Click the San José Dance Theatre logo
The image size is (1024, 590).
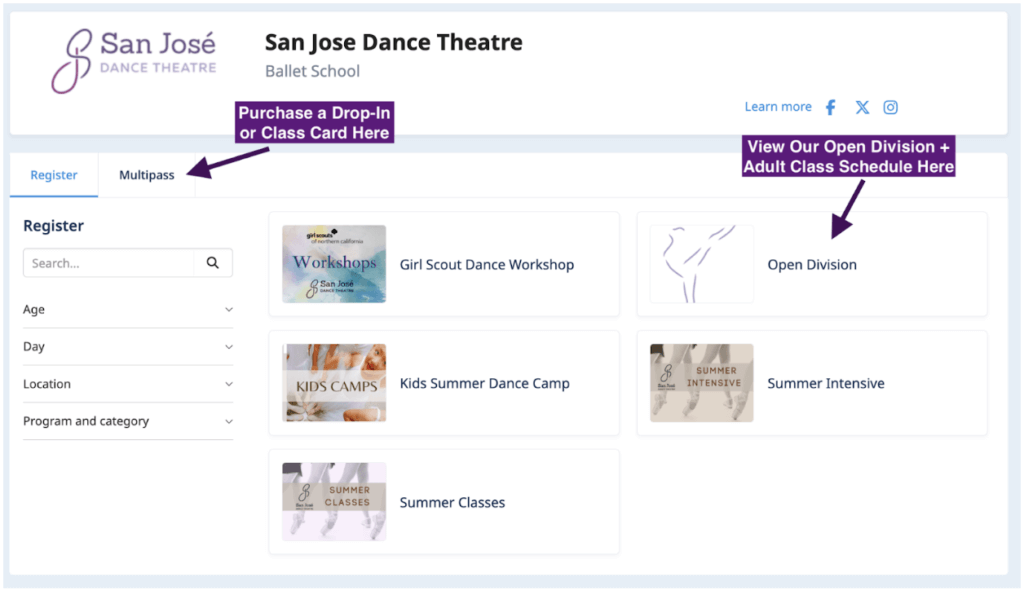(134, 60)
